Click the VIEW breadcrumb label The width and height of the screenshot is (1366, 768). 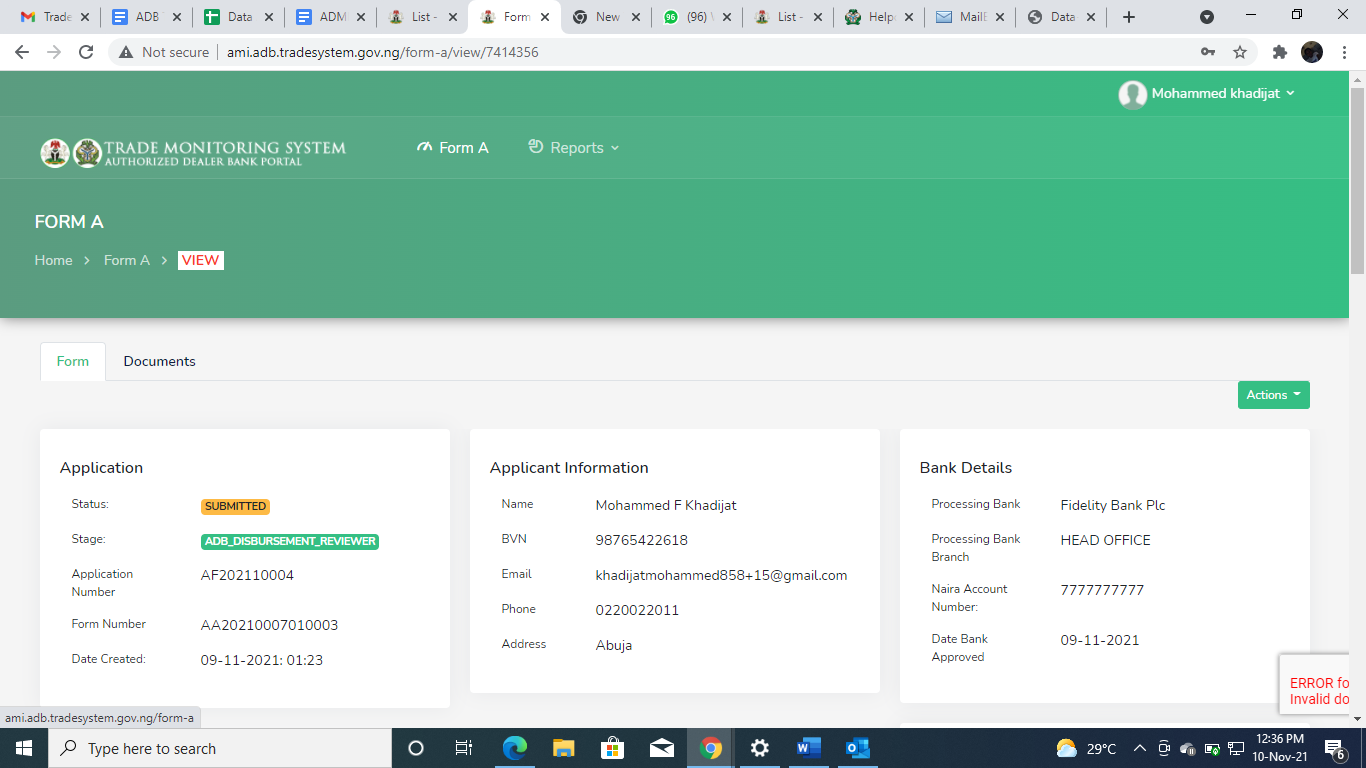[200, 260]
